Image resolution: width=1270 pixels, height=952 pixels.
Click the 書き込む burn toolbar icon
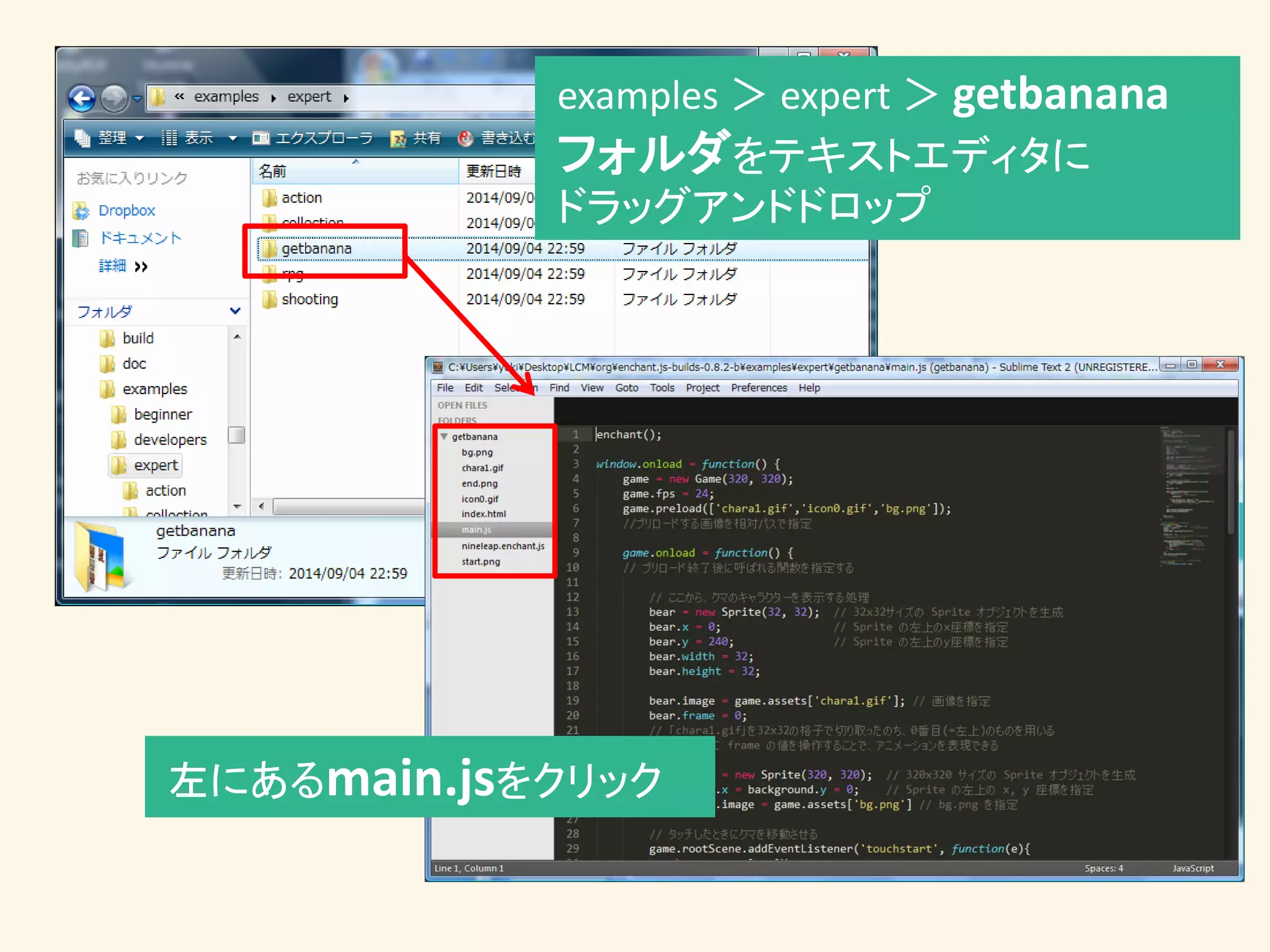click(465, 138)
